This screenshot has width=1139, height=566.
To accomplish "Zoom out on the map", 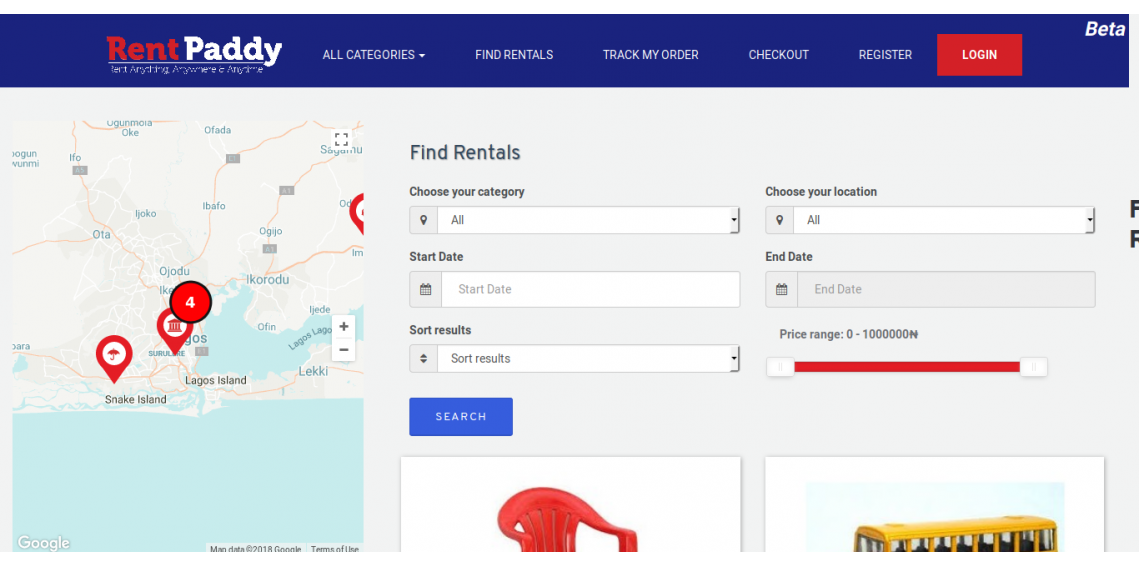I will [344, 350].
